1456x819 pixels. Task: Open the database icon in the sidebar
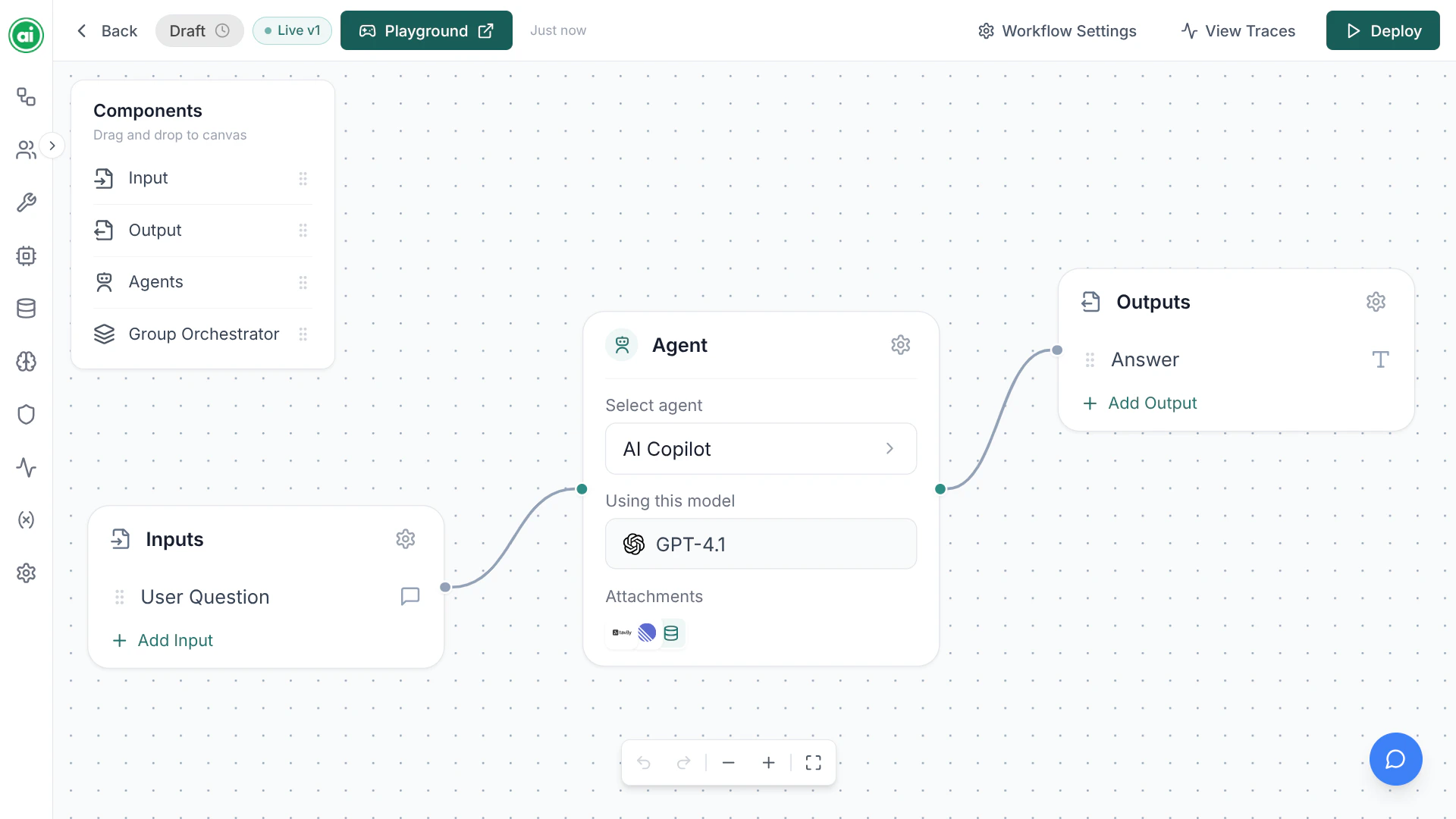tap(27, 309)
